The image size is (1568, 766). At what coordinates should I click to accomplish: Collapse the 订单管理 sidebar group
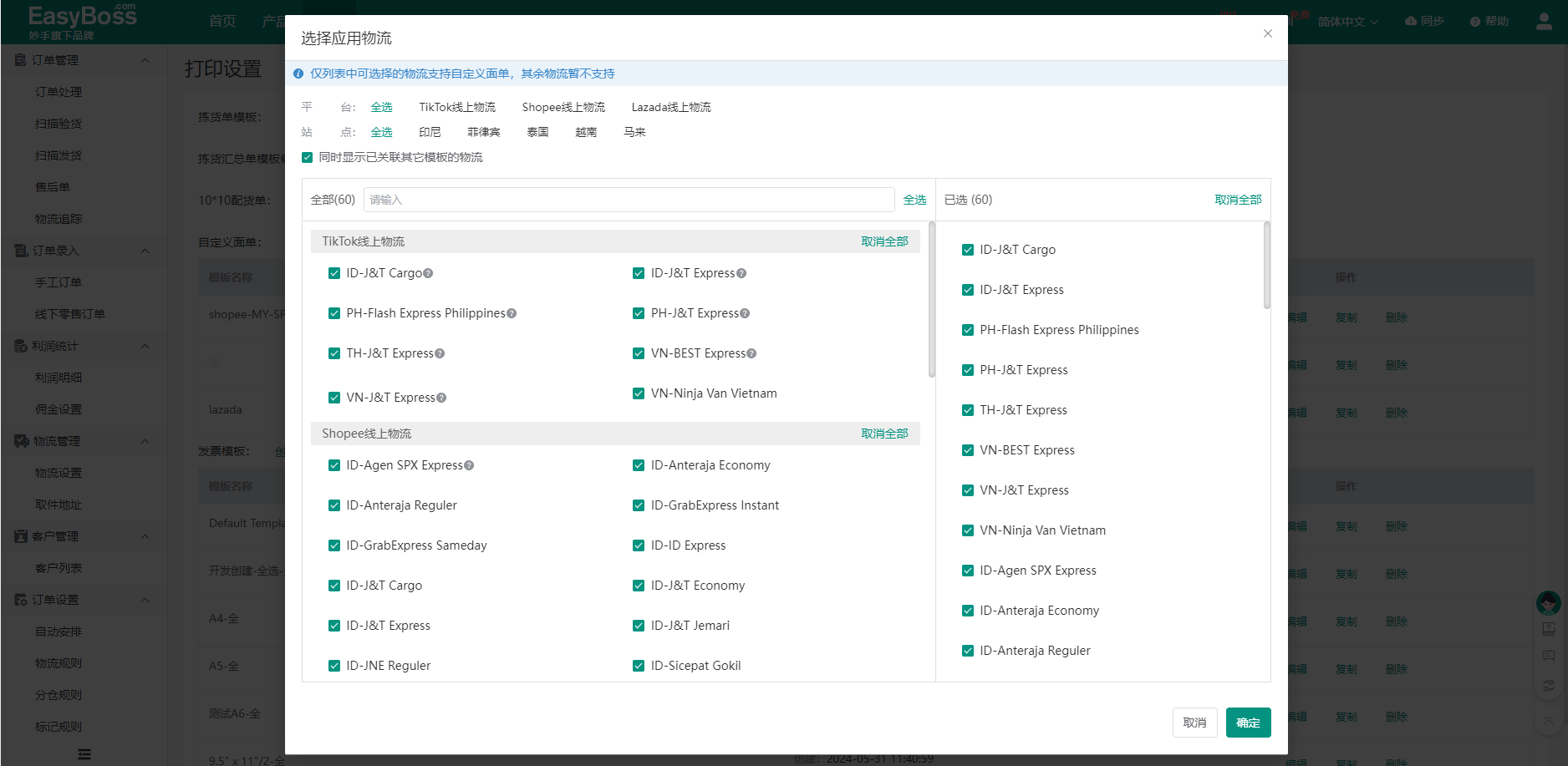(x=145, y=60)
